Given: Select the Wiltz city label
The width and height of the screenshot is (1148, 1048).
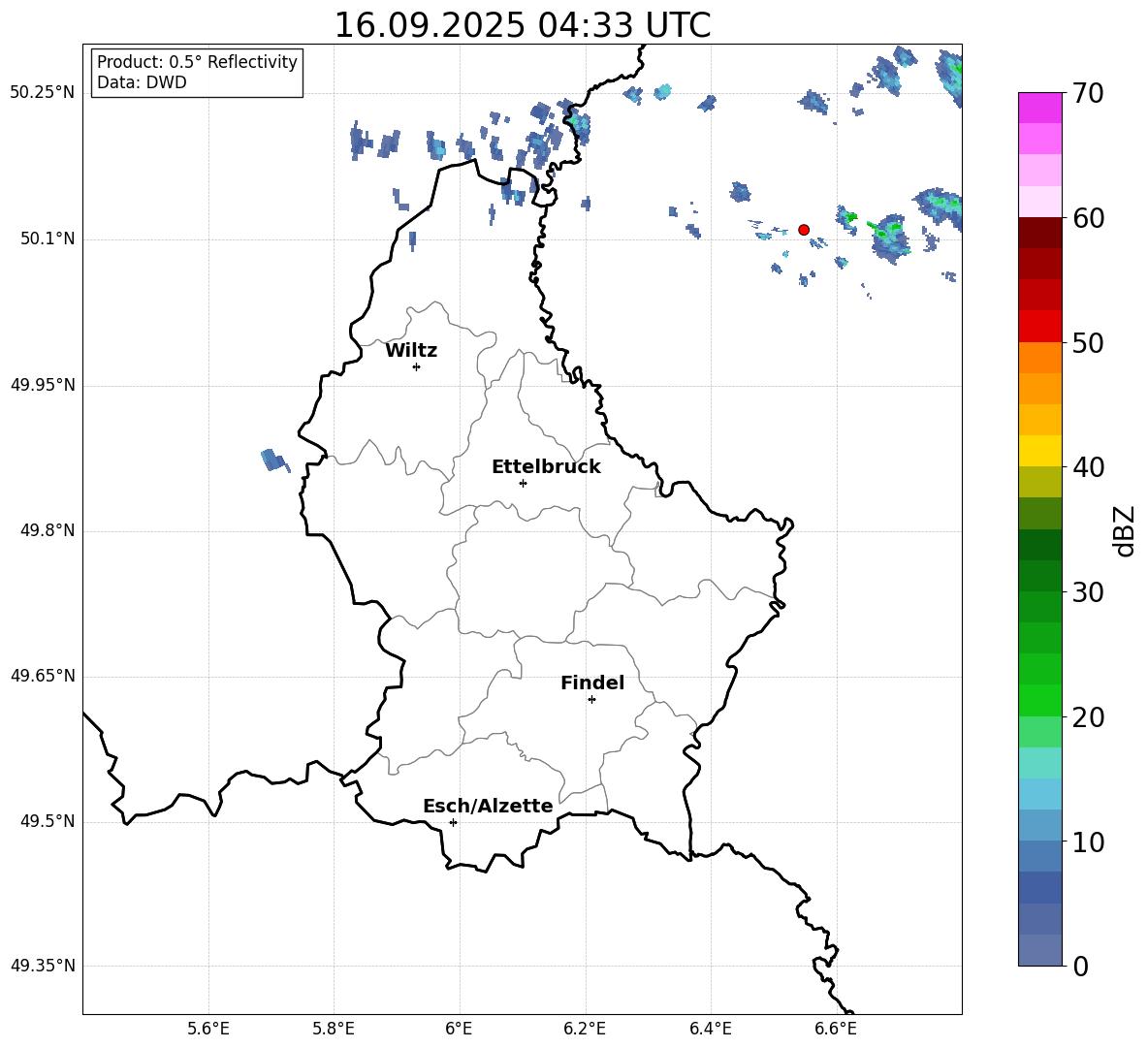Looking at the screenshot, I should (x=411, y=351).
